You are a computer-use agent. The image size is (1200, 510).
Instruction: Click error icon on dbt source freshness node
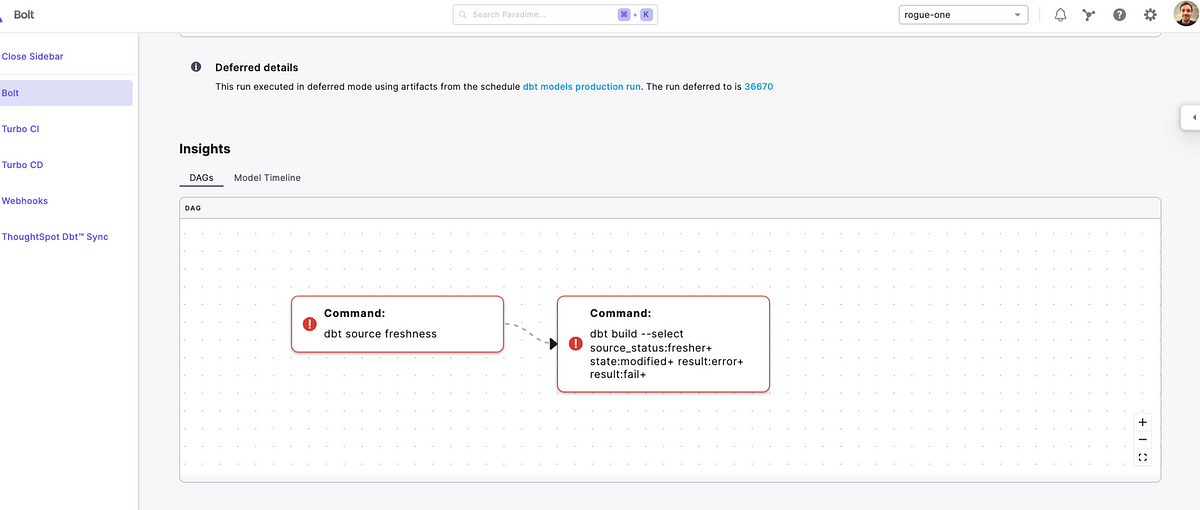click(x=310, y=324)
